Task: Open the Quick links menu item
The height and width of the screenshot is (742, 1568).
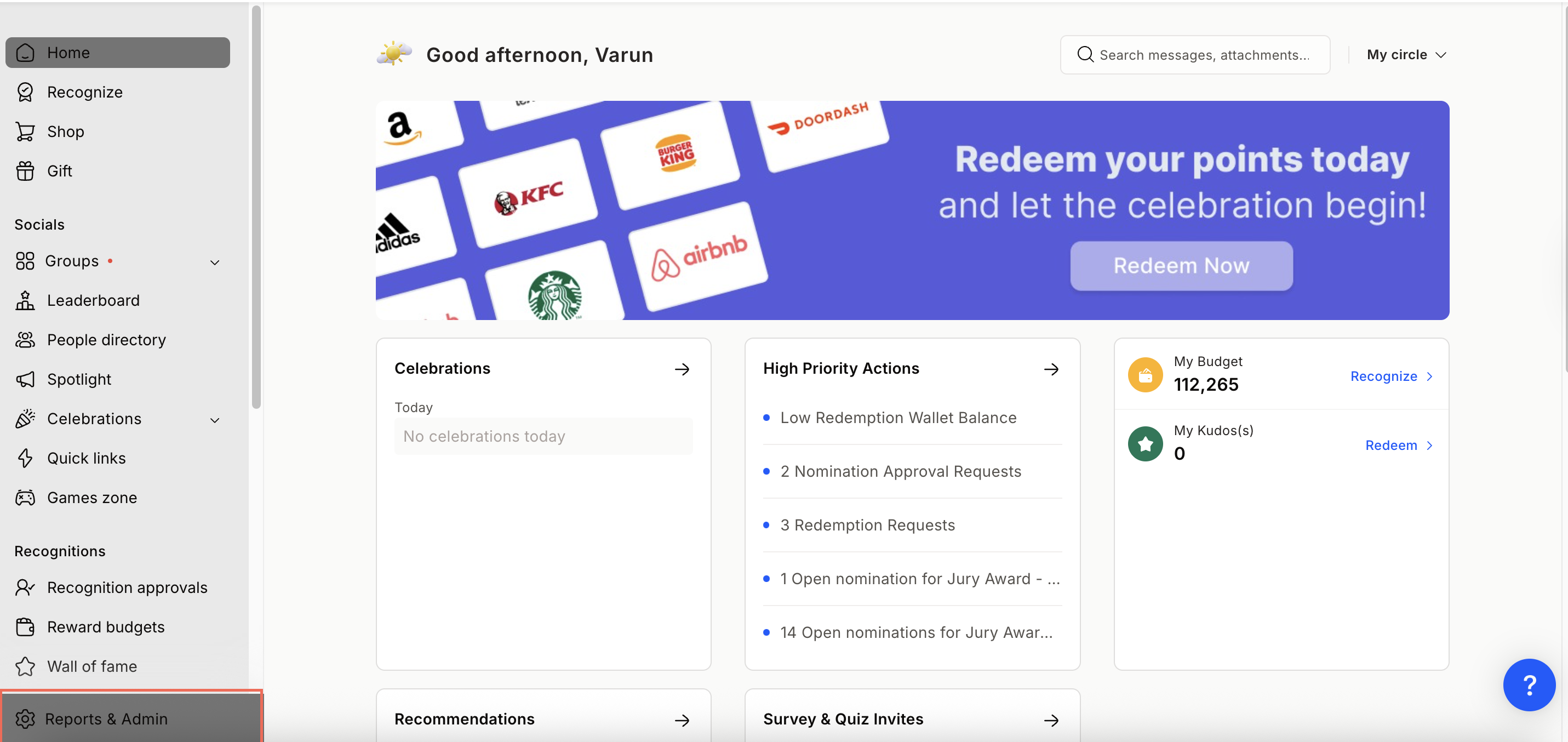Action: (117, 458)
